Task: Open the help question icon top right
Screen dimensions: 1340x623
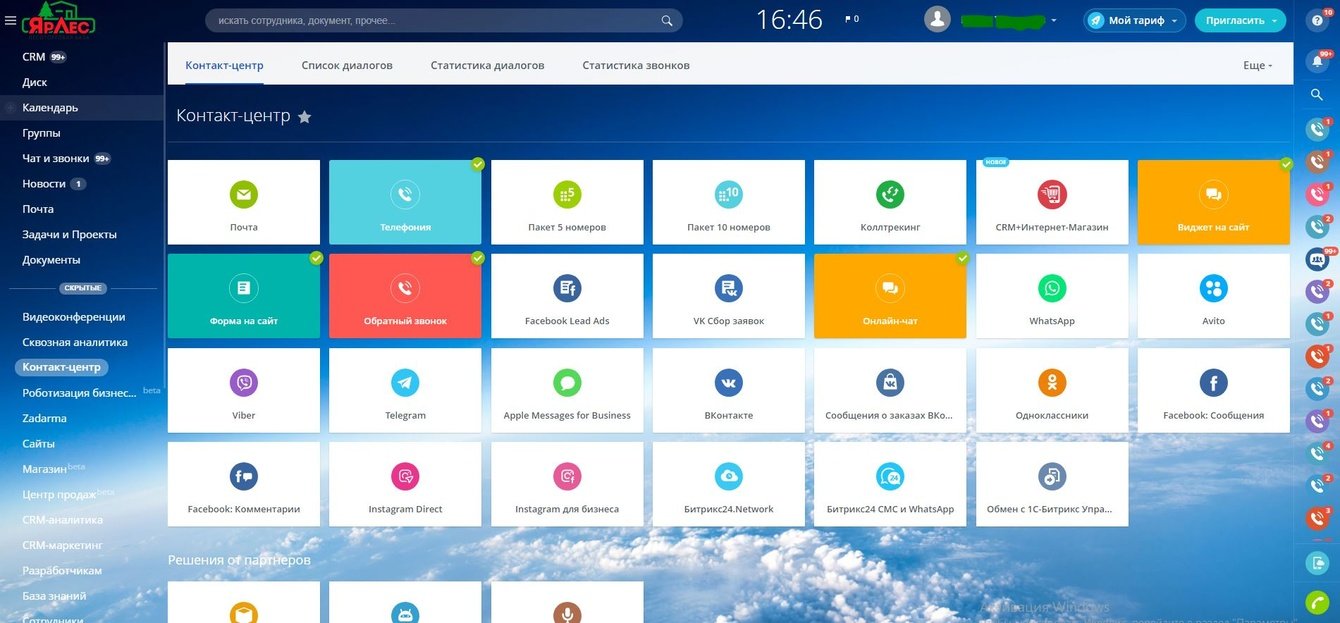Action: (1317, 20)
